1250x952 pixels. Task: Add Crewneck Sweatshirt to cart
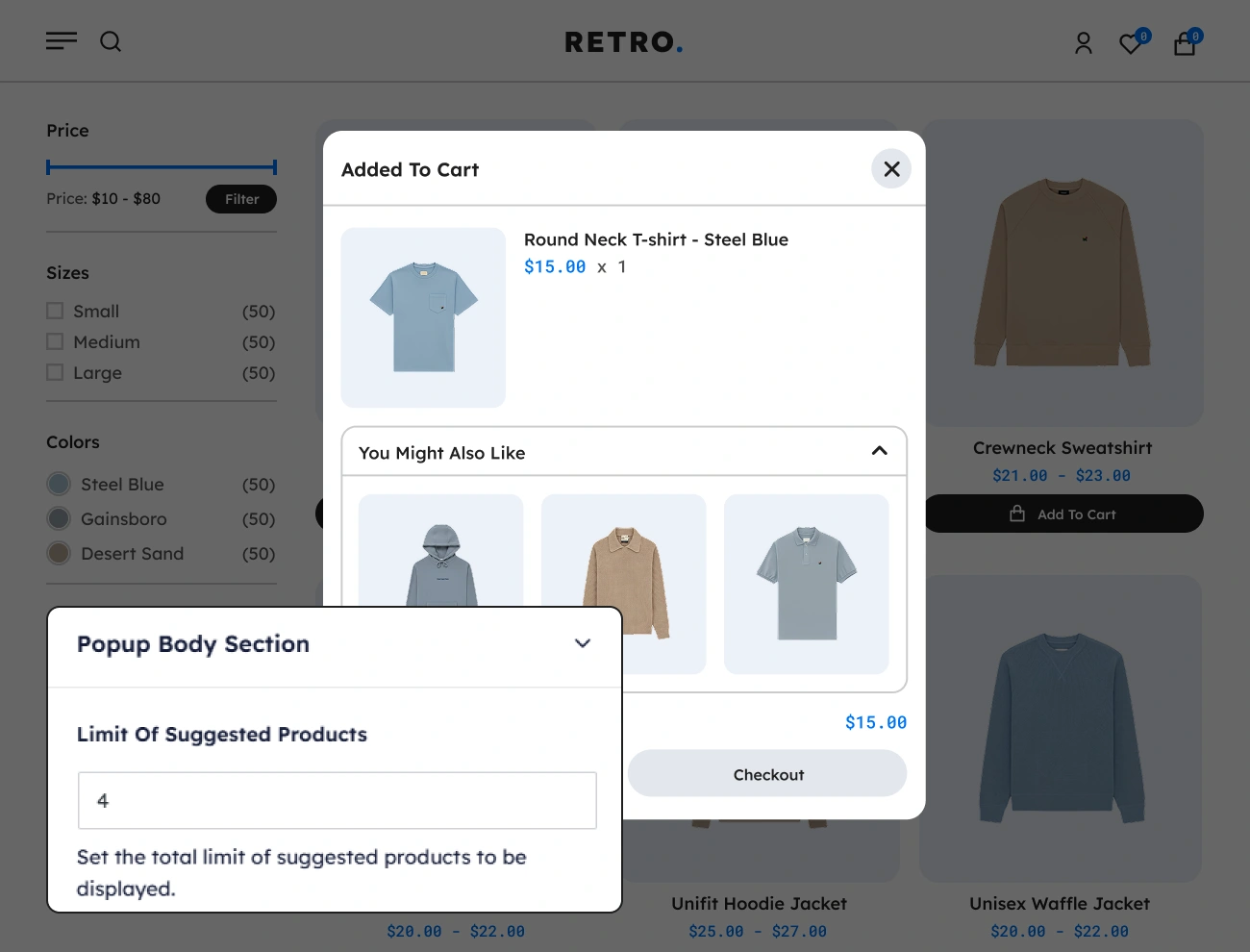1063,514
